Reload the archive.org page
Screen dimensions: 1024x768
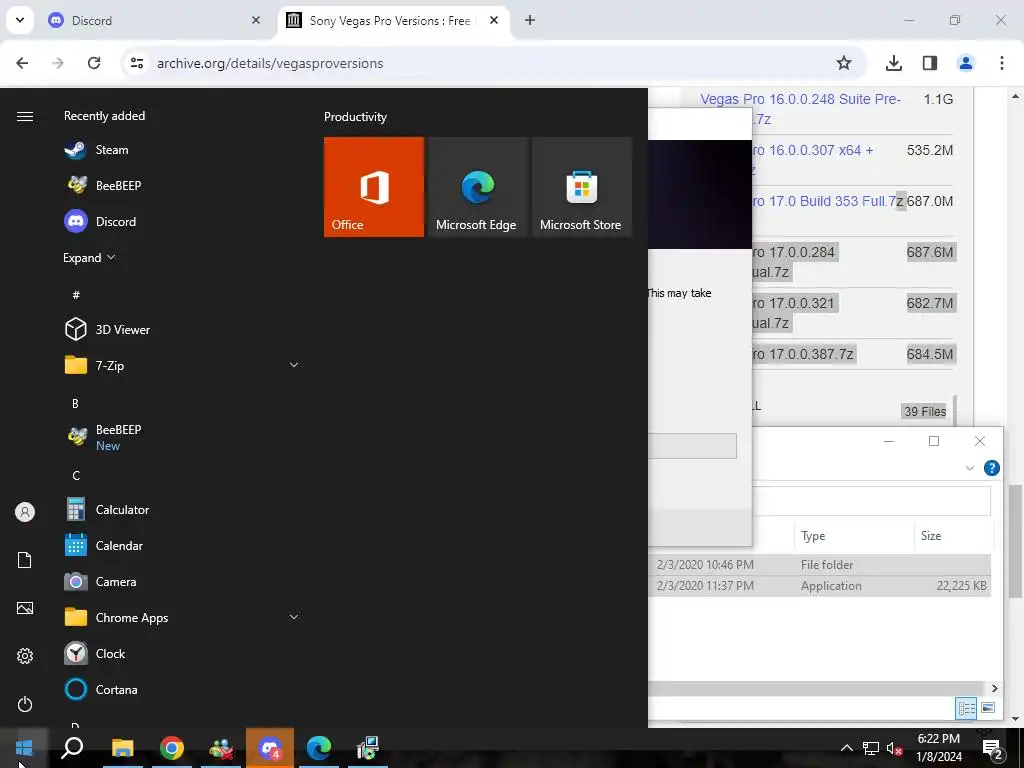94,63
